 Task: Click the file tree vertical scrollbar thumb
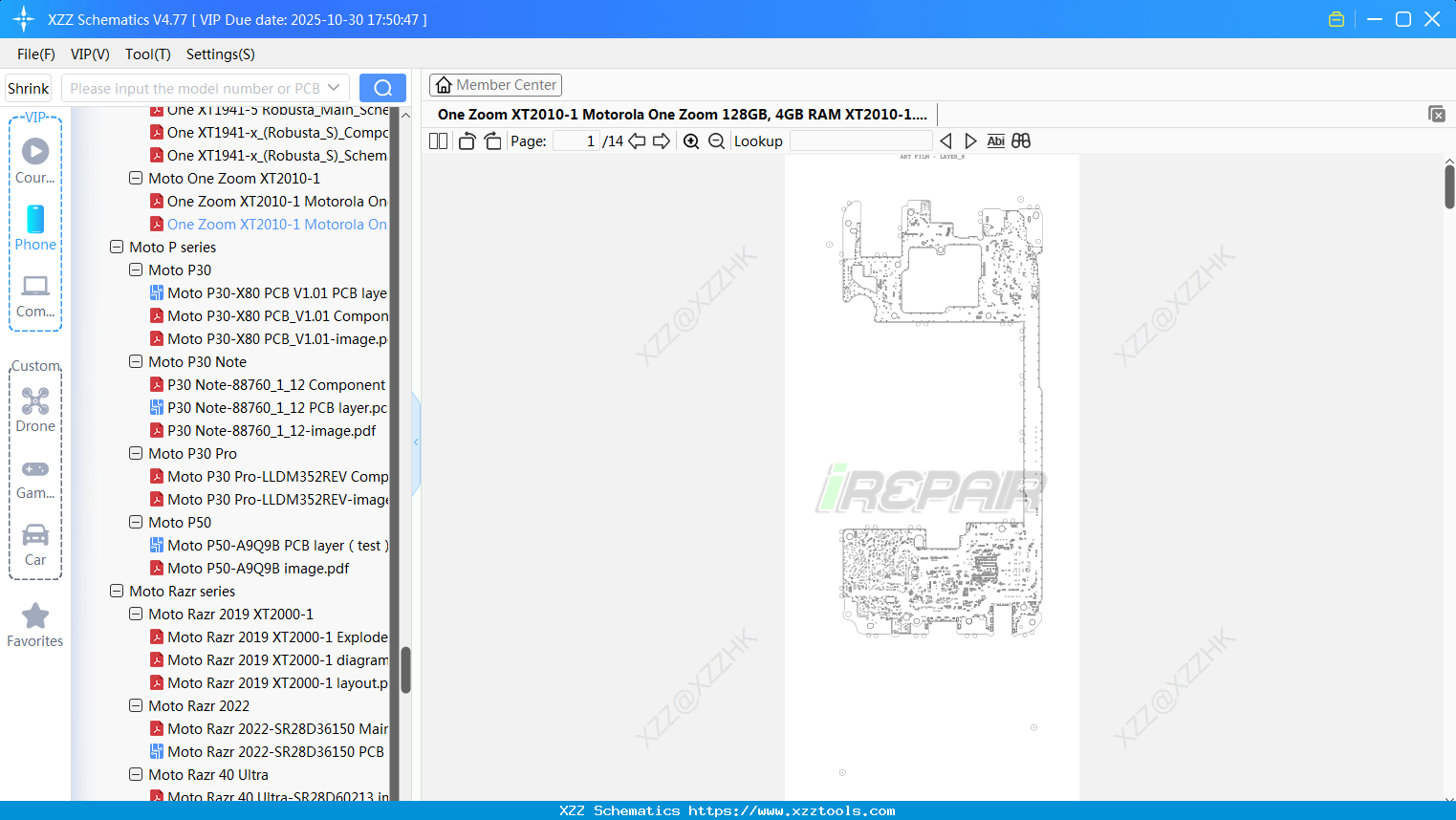tap(405, 670)
